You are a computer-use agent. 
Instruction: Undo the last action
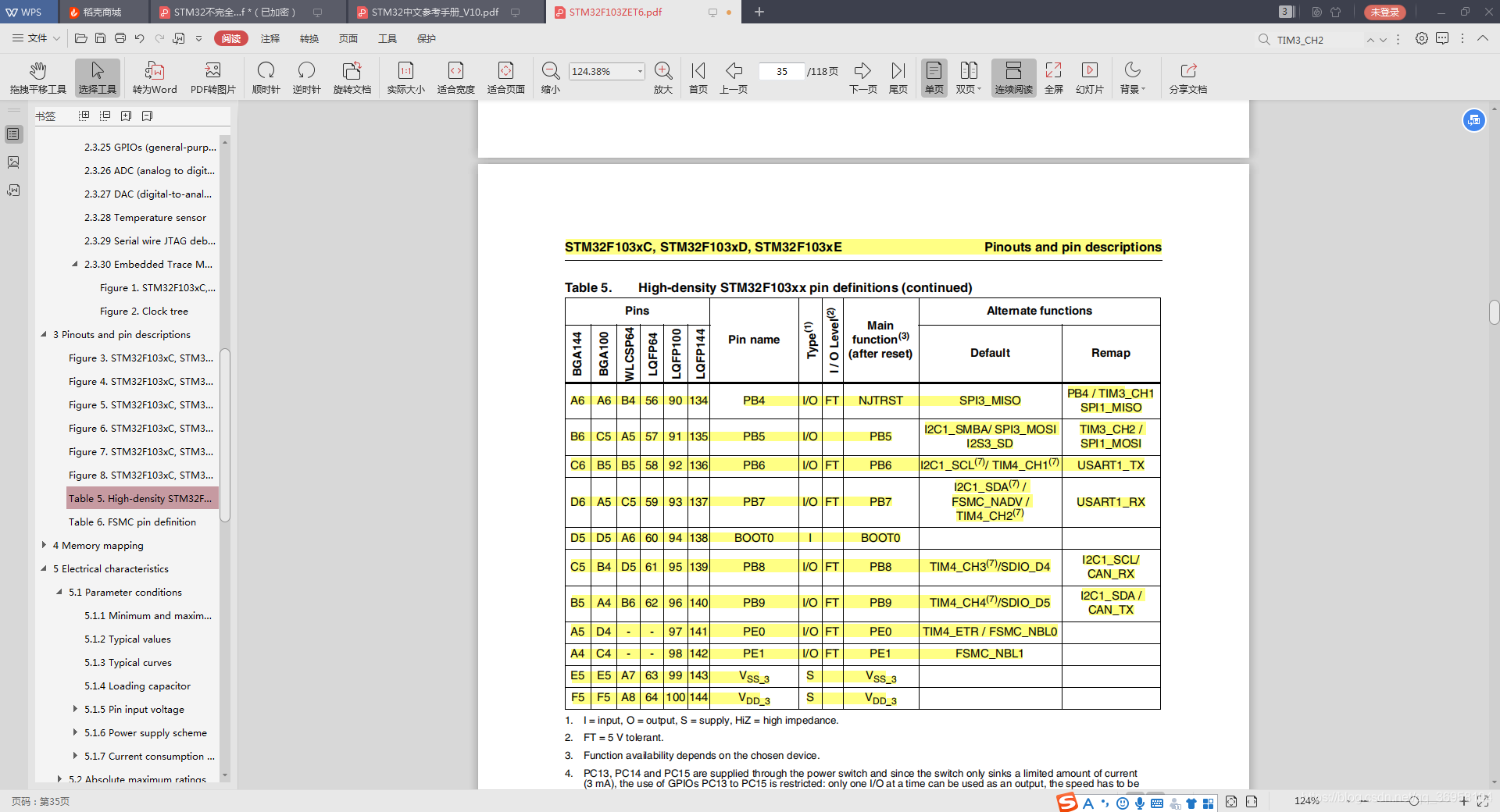(139, 38)
